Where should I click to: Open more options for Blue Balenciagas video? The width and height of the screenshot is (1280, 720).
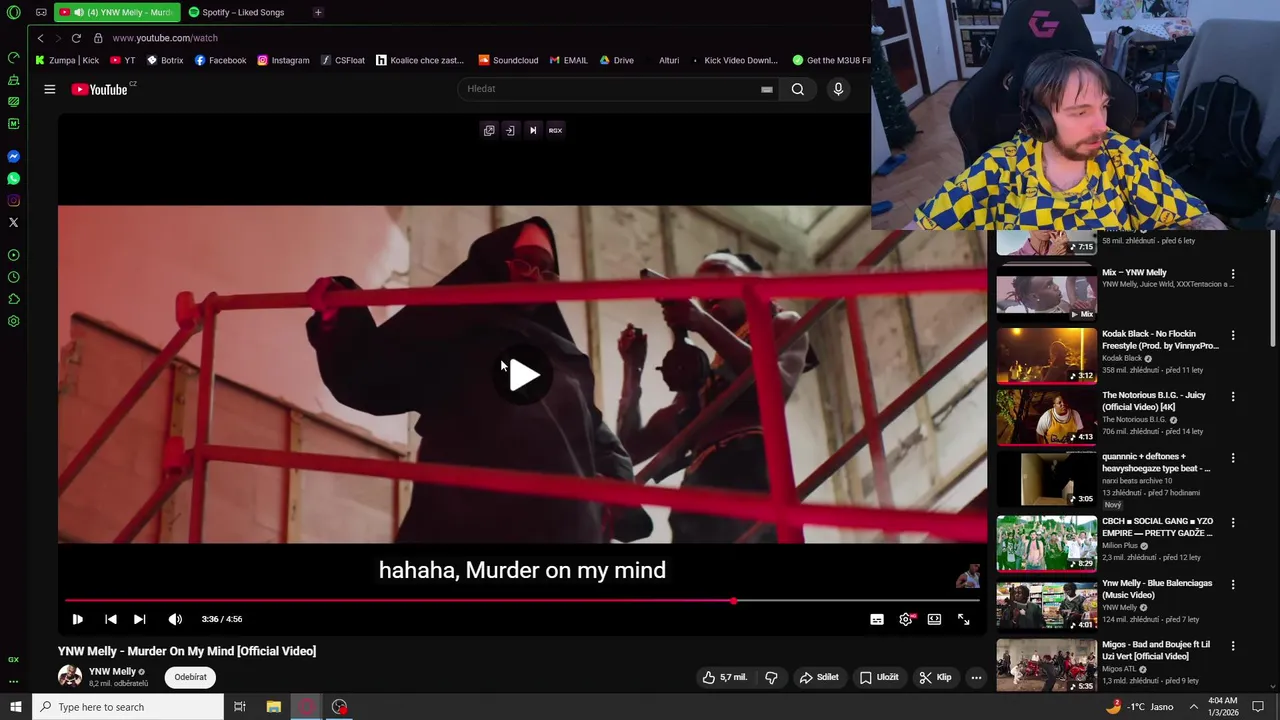[x=1232, y=585]
